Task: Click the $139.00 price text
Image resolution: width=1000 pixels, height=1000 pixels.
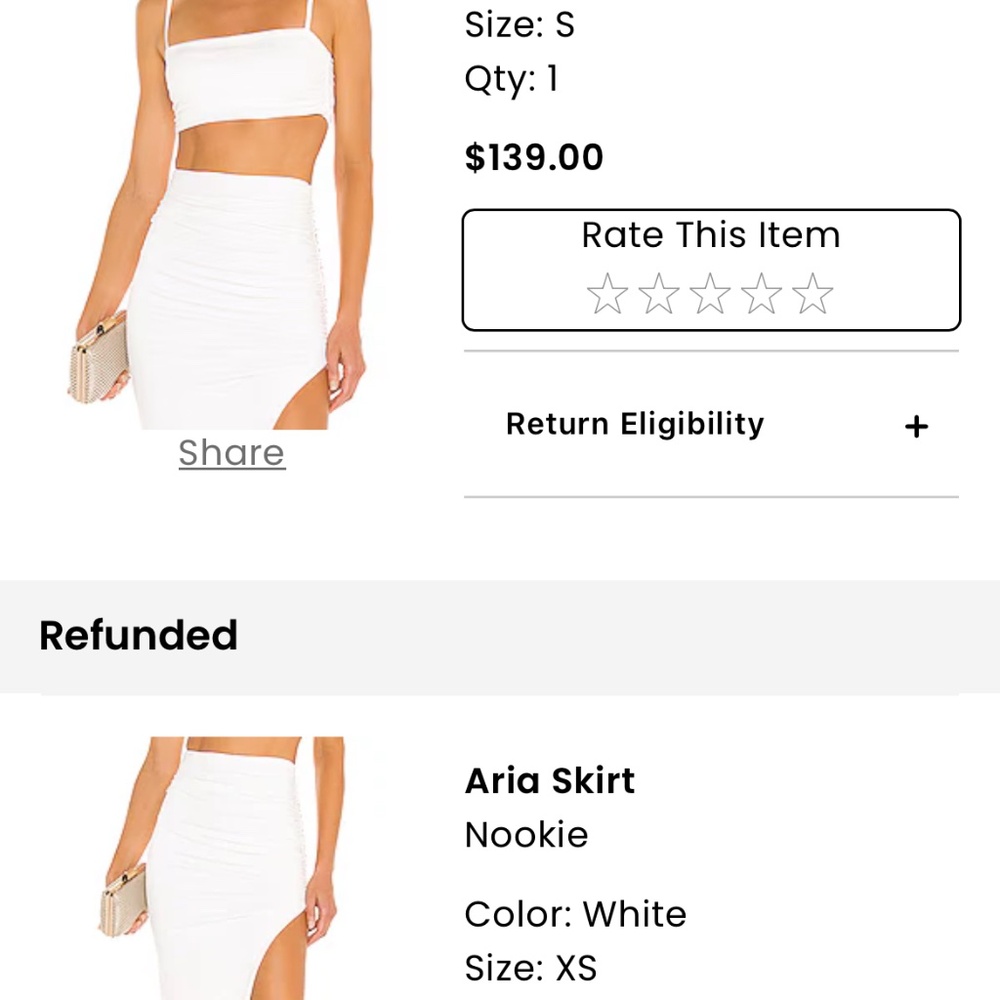Action: click(532, 157)
